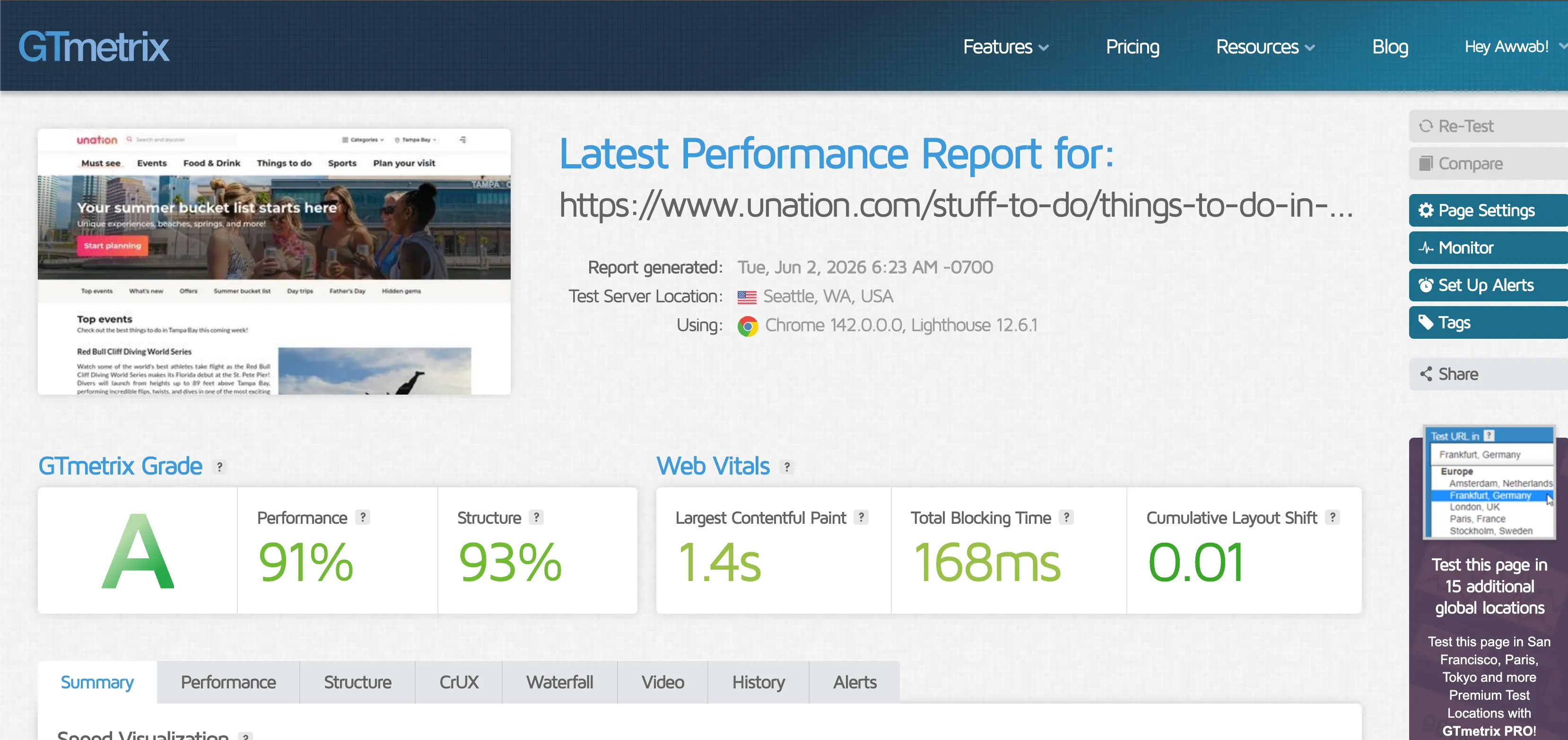
Task: Click the Compare button
Action: [1488, 163]
